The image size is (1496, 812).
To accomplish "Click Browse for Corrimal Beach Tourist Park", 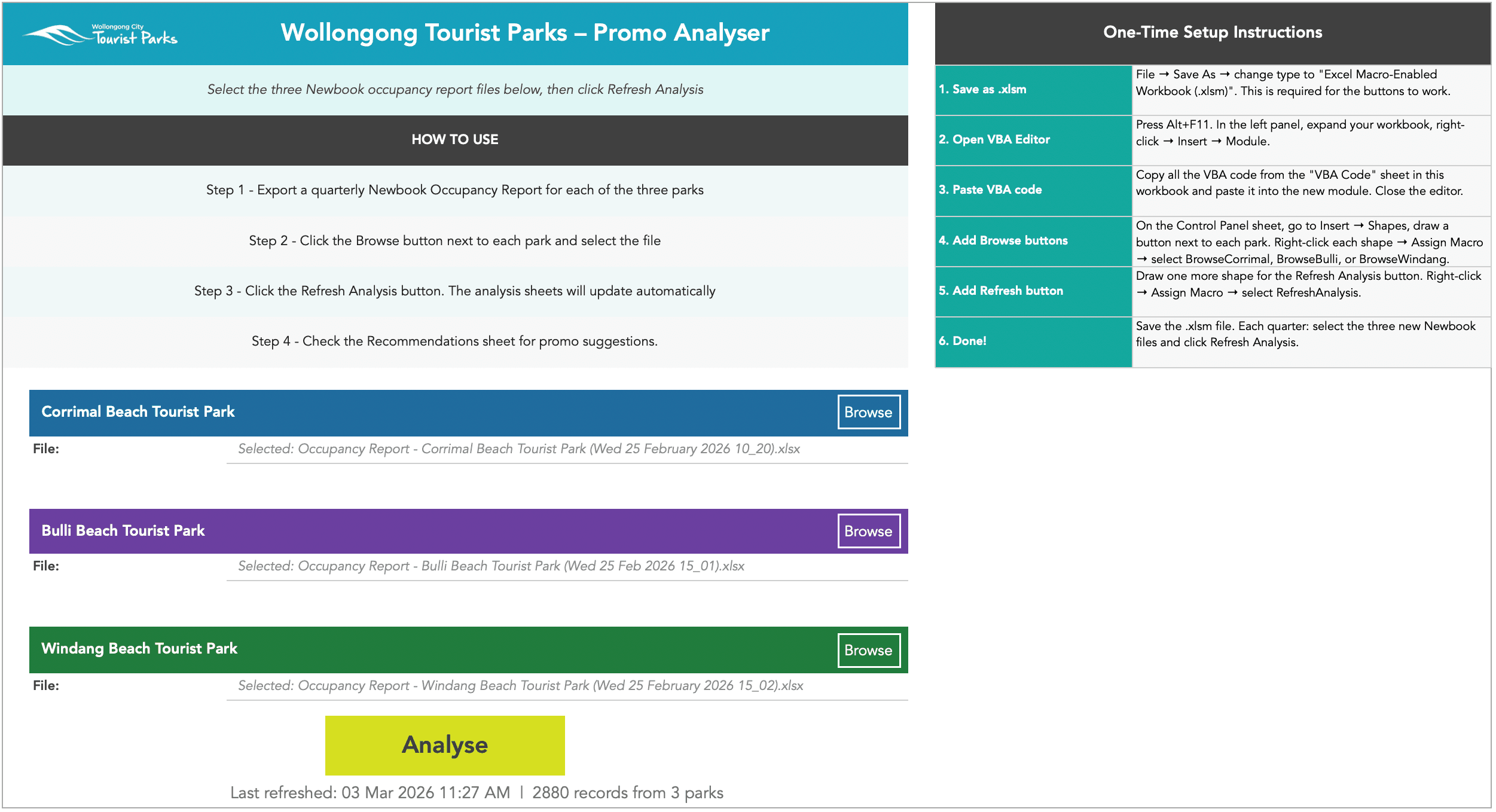I will click(868, 412).
